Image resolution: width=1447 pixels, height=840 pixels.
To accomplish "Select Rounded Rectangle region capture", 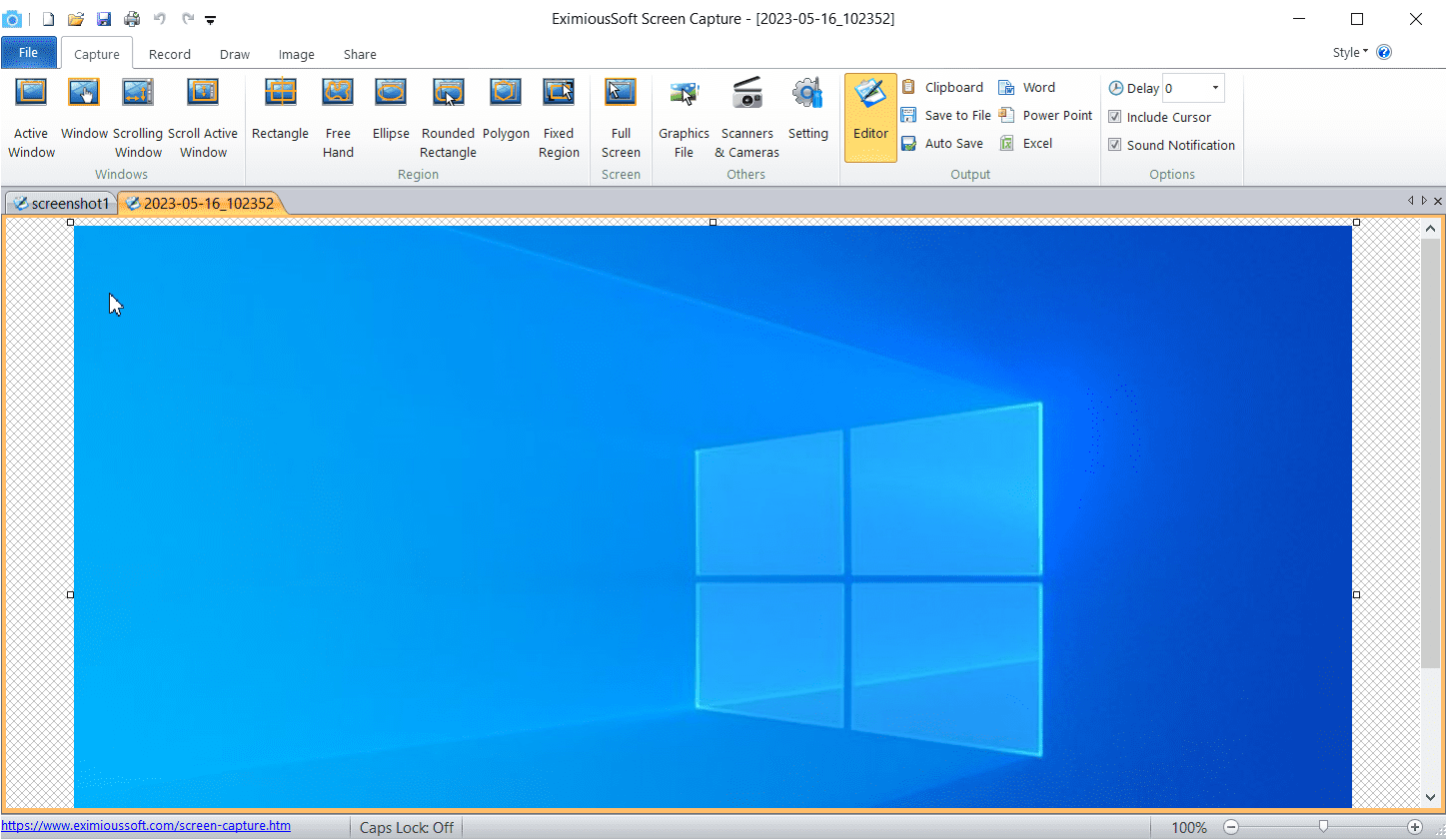I will (x=448, y=118).
